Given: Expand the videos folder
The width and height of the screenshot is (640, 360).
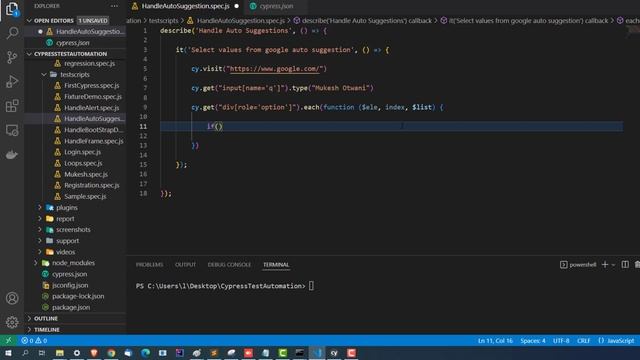Looking at the screenshot, I should (40, 252).
